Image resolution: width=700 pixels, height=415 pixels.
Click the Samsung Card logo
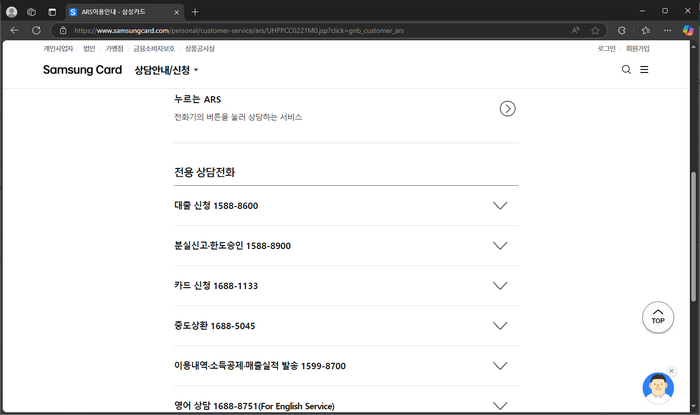click(83, 70)
